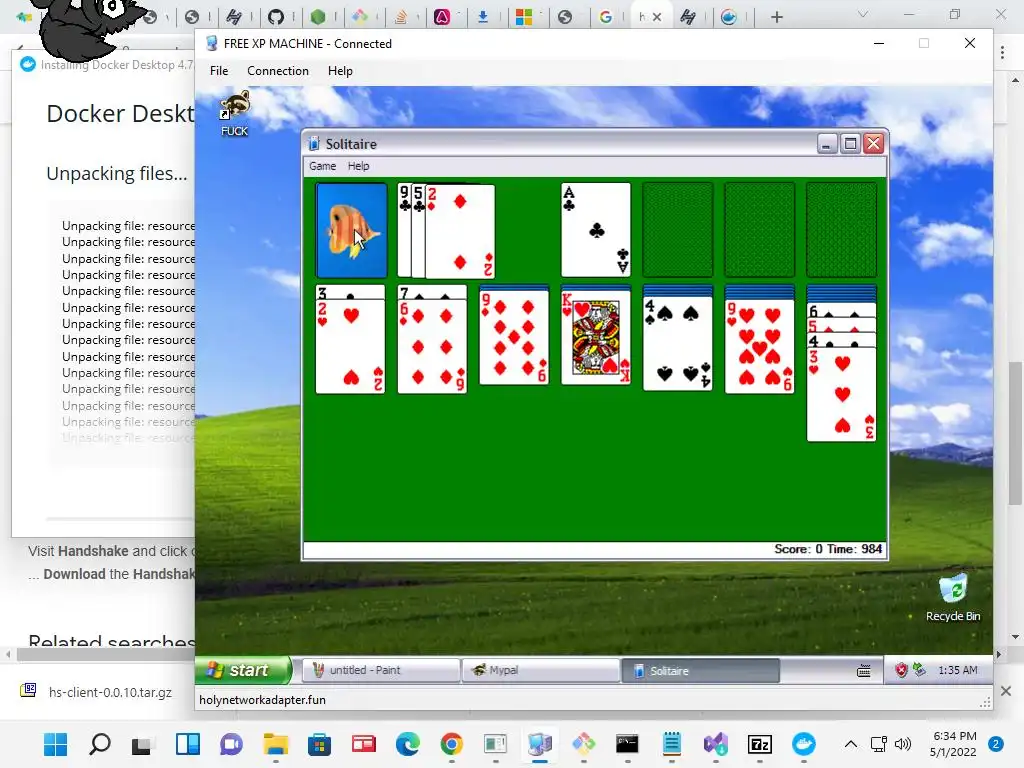This screenshot has width=1024, height=768.
Task: Open the Windows 11 Start menu
Action: click(x=56, y=744)
